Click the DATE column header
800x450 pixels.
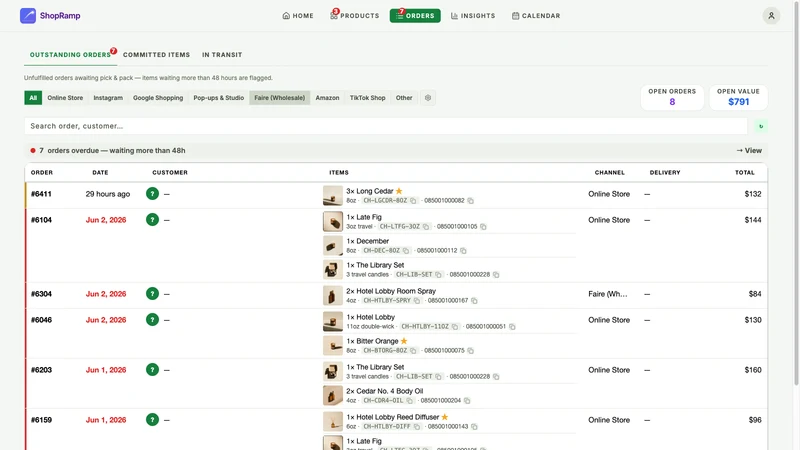point(100,173)
